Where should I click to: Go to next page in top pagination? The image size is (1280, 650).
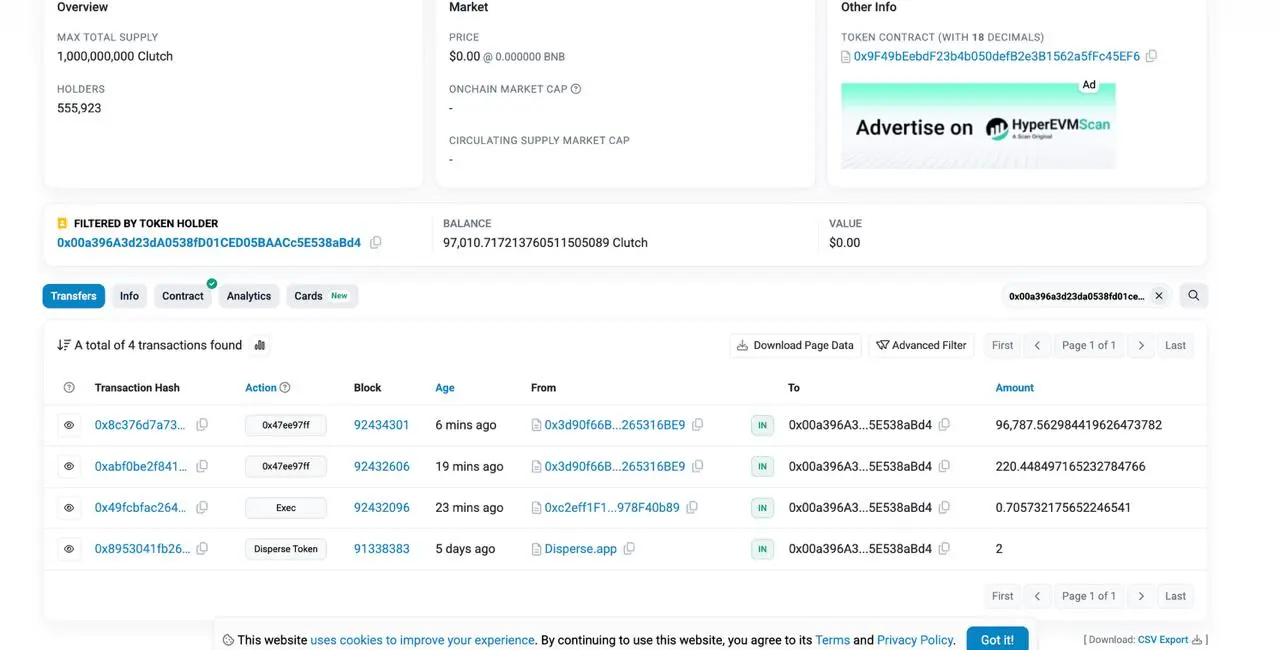click(x=1141, y=346)
